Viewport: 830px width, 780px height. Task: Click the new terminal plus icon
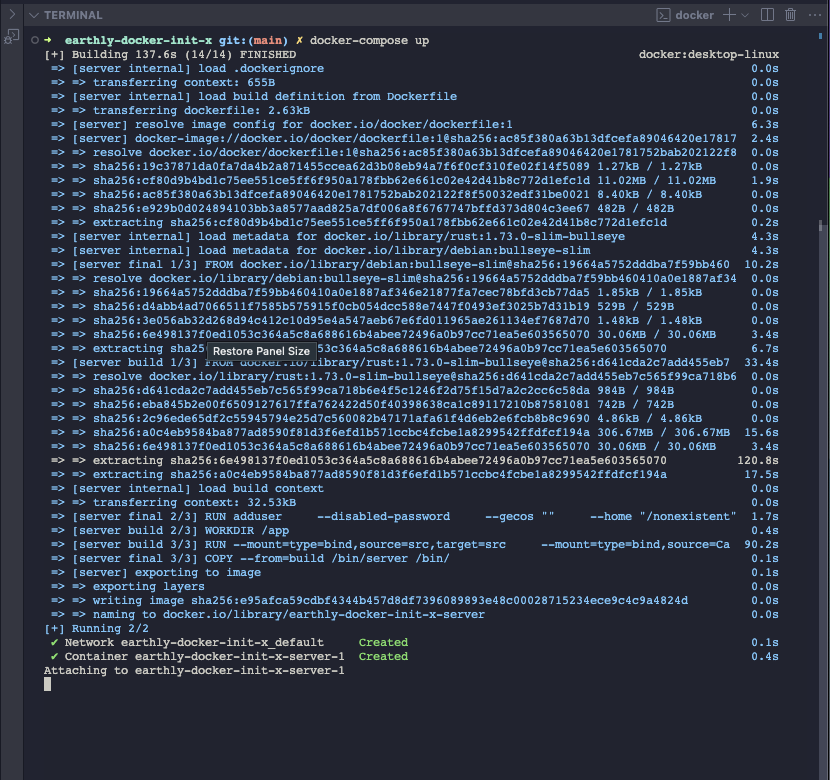[x=729, y=15]
